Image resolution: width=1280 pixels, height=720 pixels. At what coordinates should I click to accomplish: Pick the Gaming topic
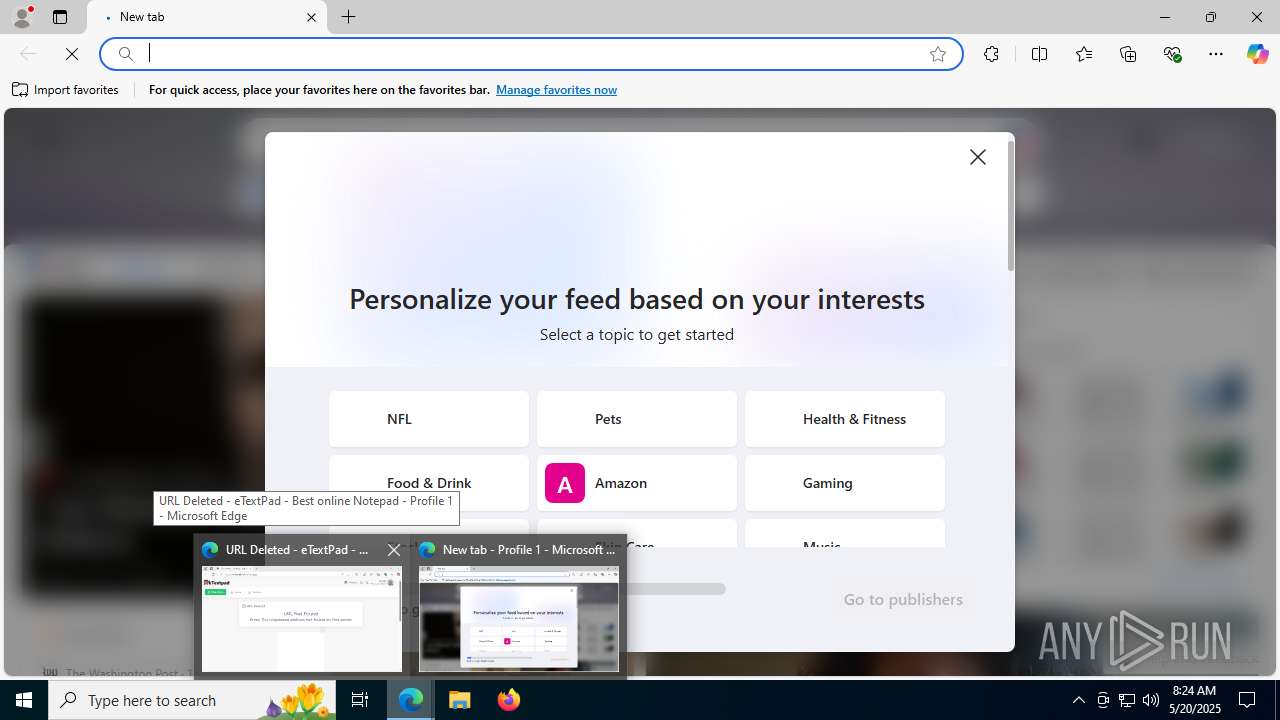(845, 483)
